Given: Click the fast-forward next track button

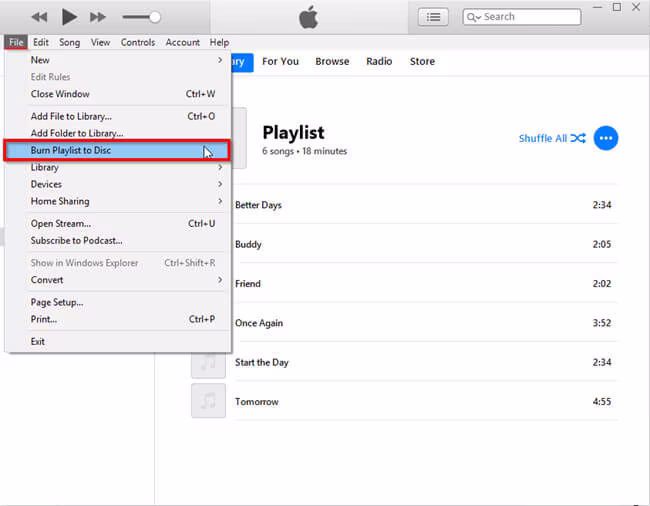Looking at the screenshot, I should point(97,17).
